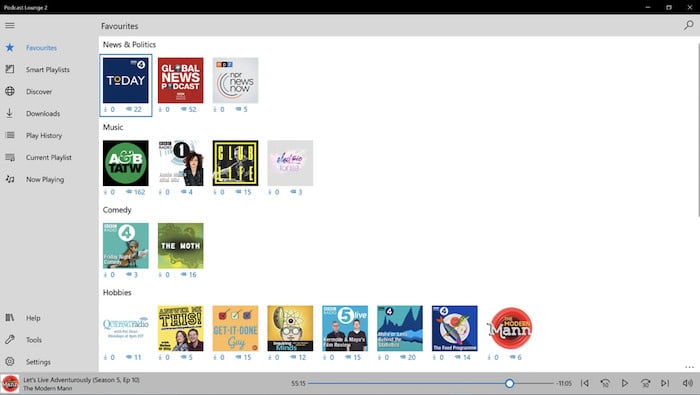Open the Get-It-Done Guy tile
The height and width of the screenshot is (395, 700).
(x=235, y=328)
